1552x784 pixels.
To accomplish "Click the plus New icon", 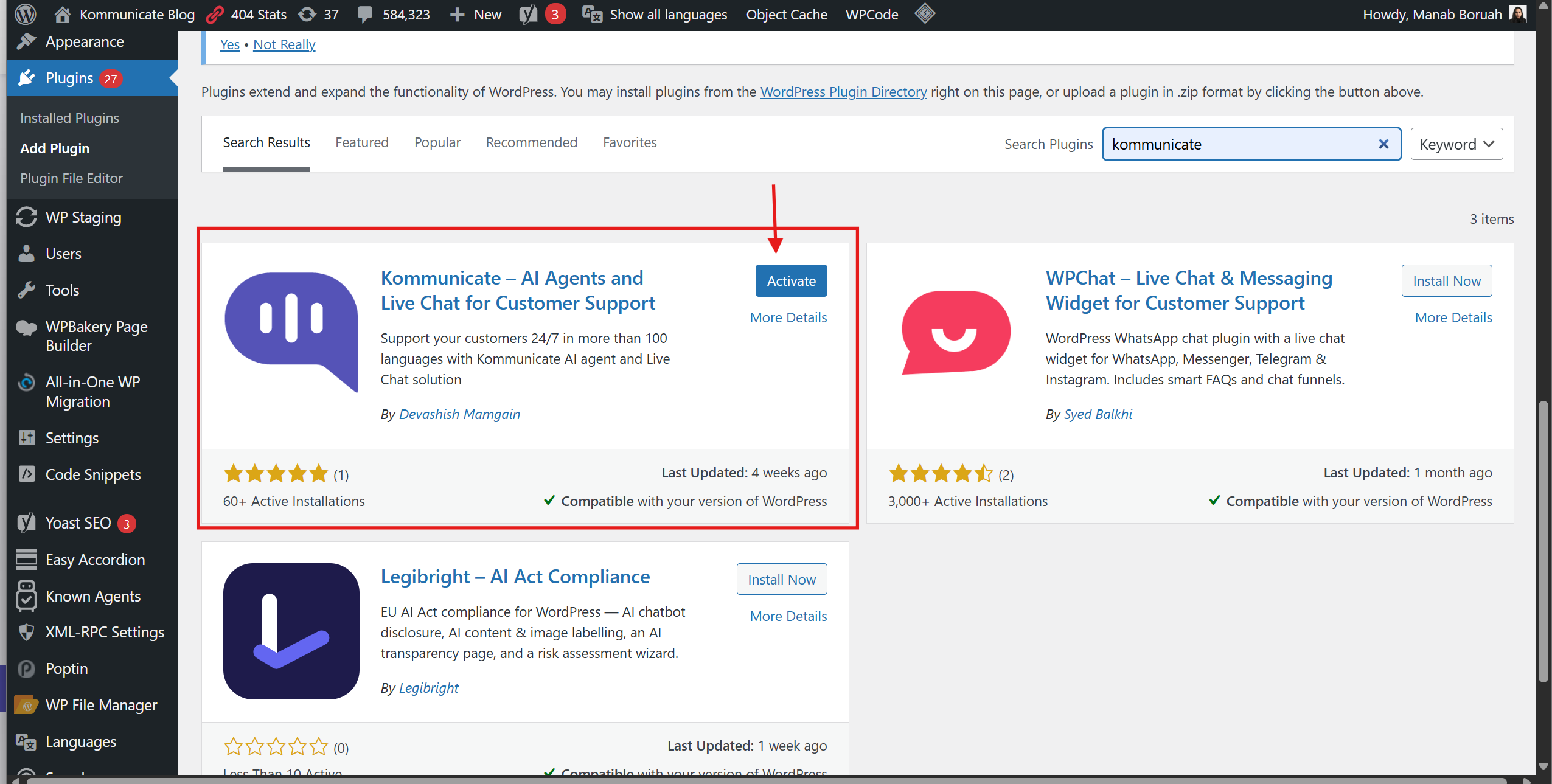I will pyautogui.click(x=457, y=15).
